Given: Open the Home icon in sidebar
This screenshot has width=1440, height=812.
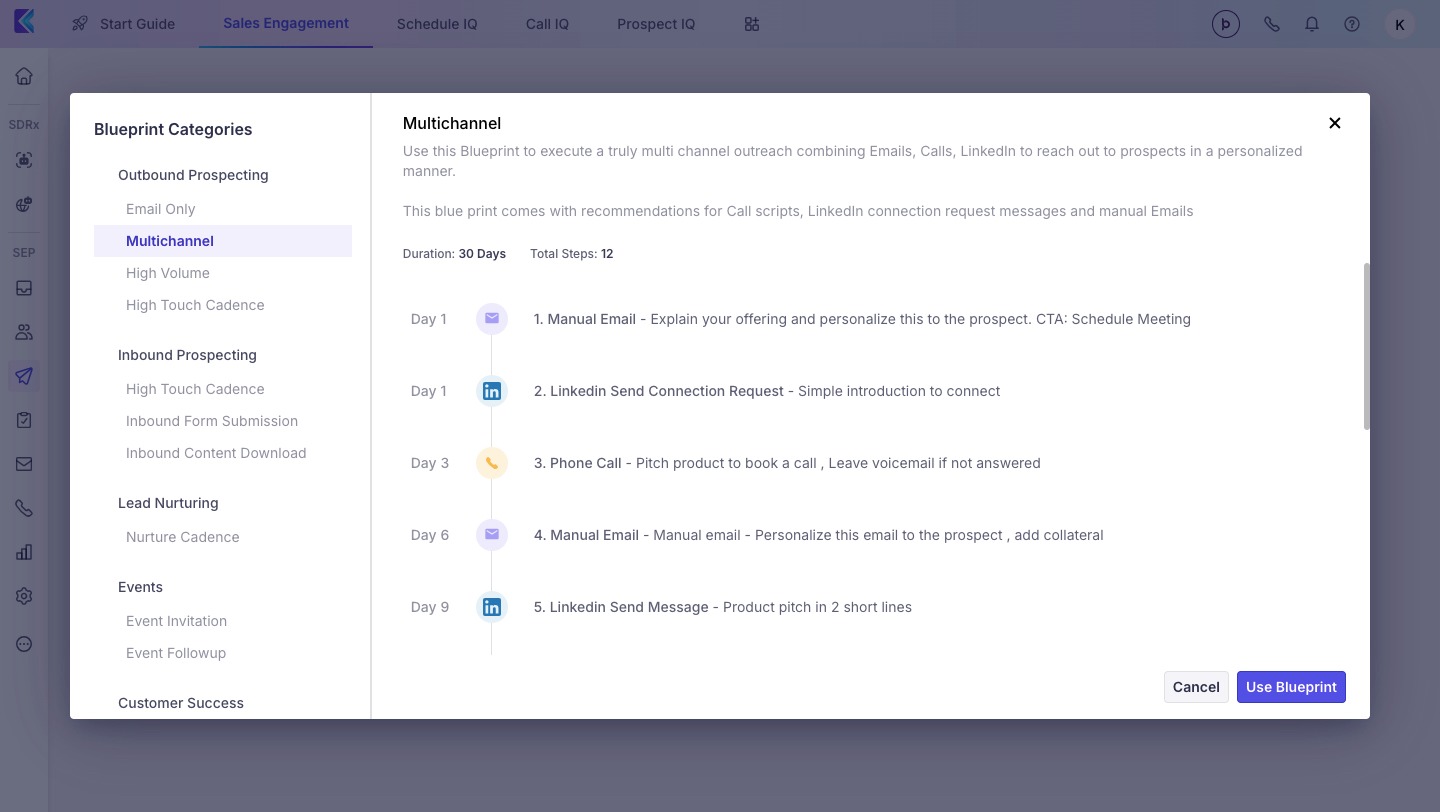Looking at the screenshot, I should click(24, 76).
